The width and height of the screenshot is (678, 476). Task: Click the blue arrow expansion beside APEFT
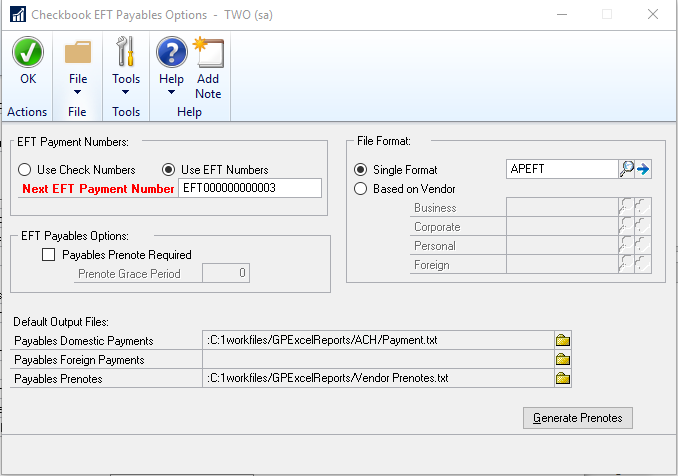[643, 169]
